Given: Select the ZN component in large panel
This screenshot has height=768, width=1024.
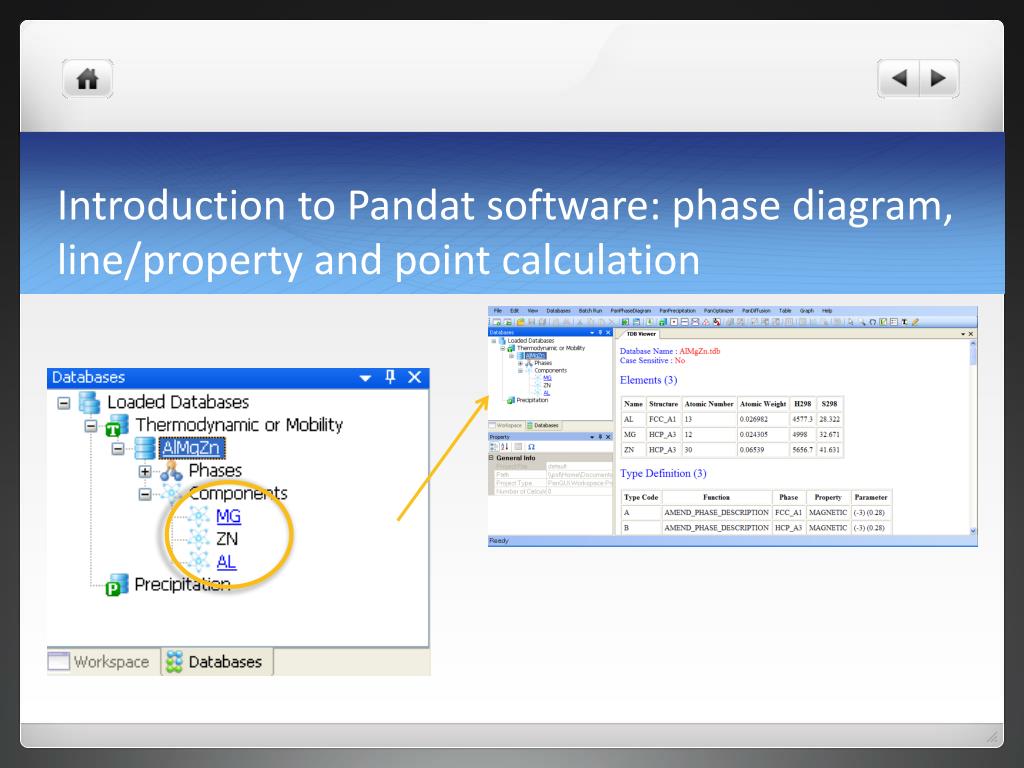Looking at the screenshot, I should (x=227, y=539).
